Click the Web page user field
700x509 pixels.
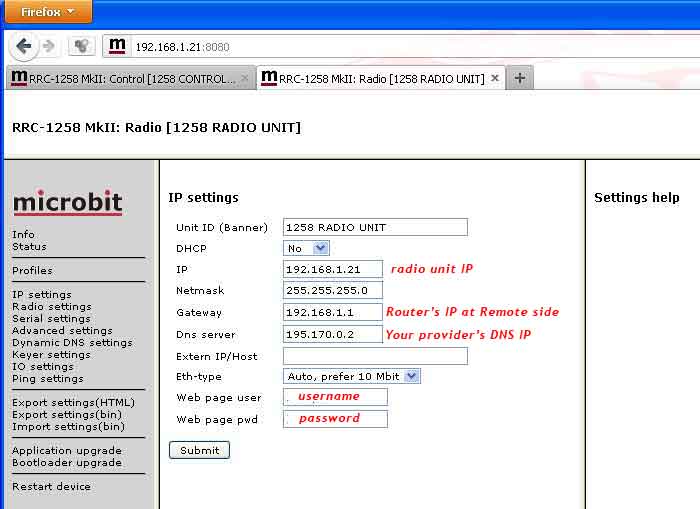point(335,397)
